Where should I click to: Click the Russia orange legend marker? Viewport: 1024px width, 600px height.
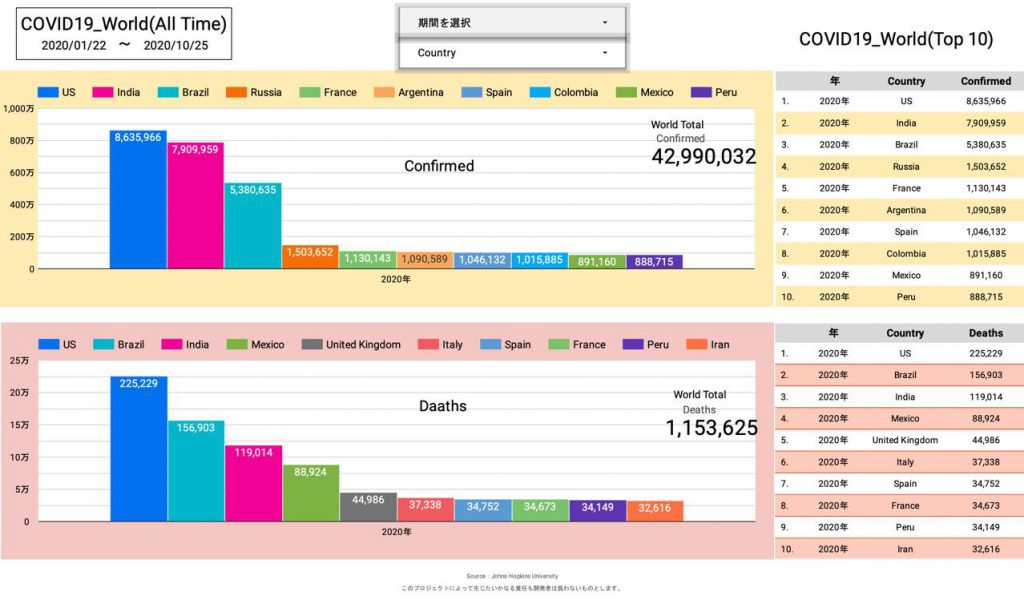tap(236, 92)
